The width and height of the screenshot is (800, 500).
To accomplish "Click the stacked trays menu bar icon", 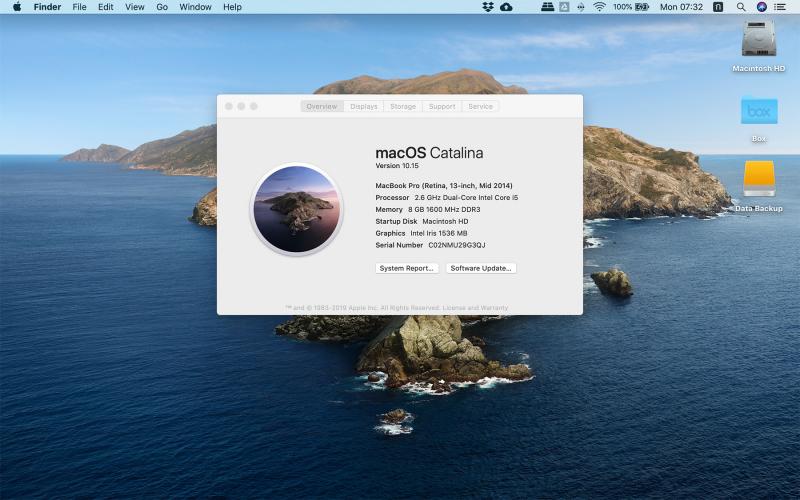I will [547, 7].
